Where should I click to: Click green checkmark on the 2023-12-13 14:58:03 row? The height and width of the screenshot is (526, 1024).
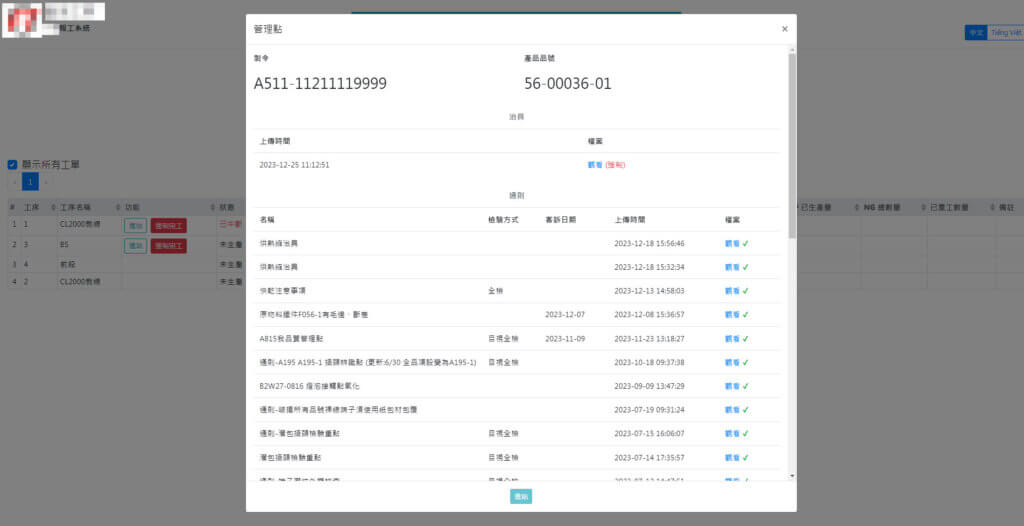(746, 291)
